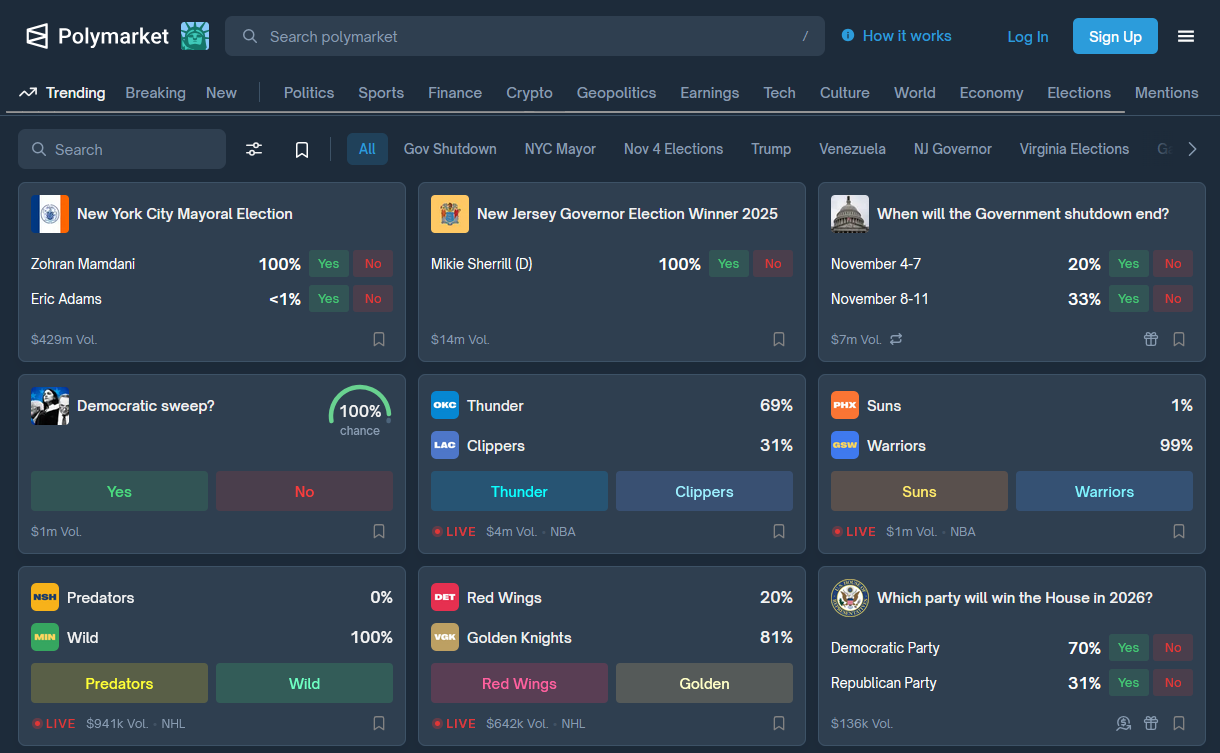Screen dimensions: 1220x753
Task: Click gift icon on Government shutdown card
Action: coord(1151,339)
